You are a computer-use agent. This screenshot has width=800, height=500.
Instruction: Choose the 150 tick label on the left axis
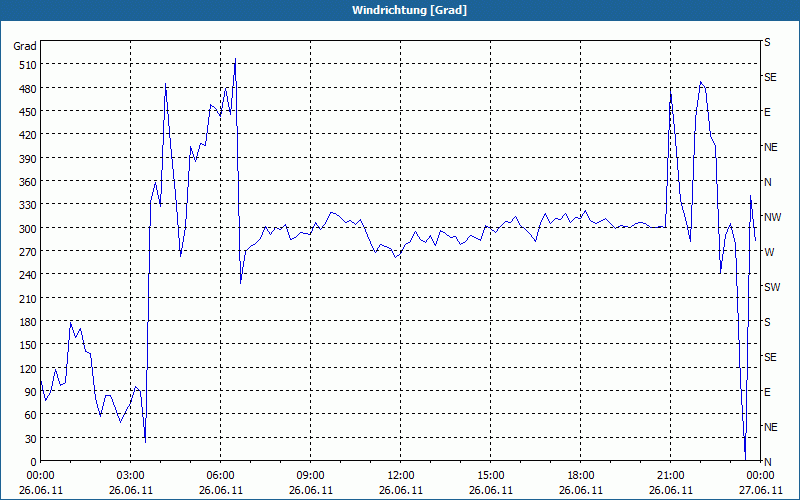(28, 345)
